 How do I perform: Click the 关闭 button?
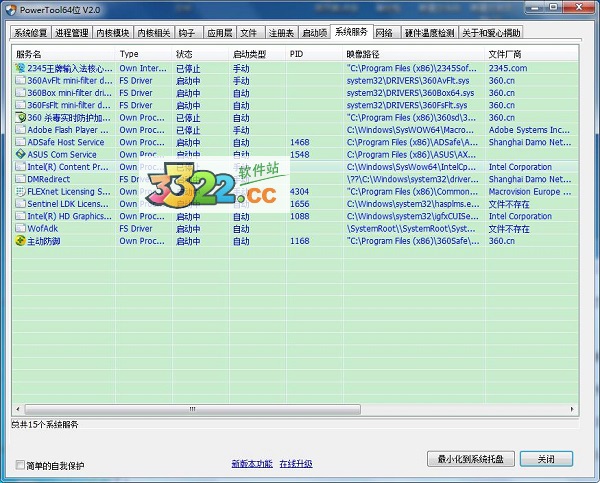pos(546,459)
